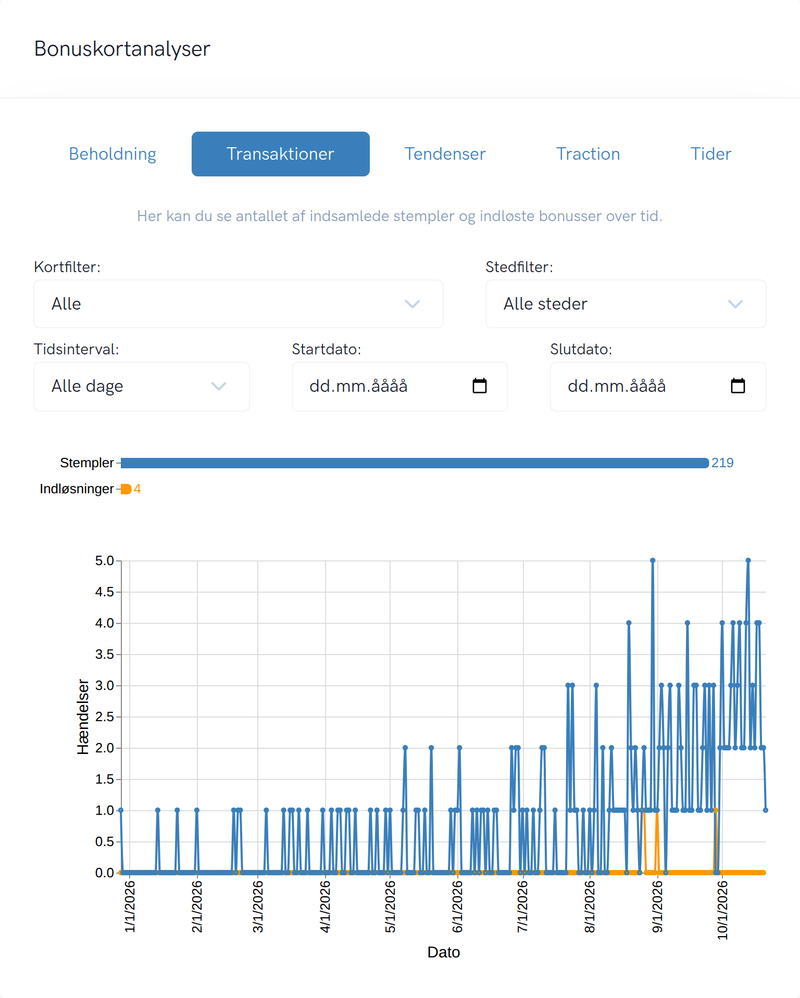Click the Hændelser axis title

tap(83, 717)
